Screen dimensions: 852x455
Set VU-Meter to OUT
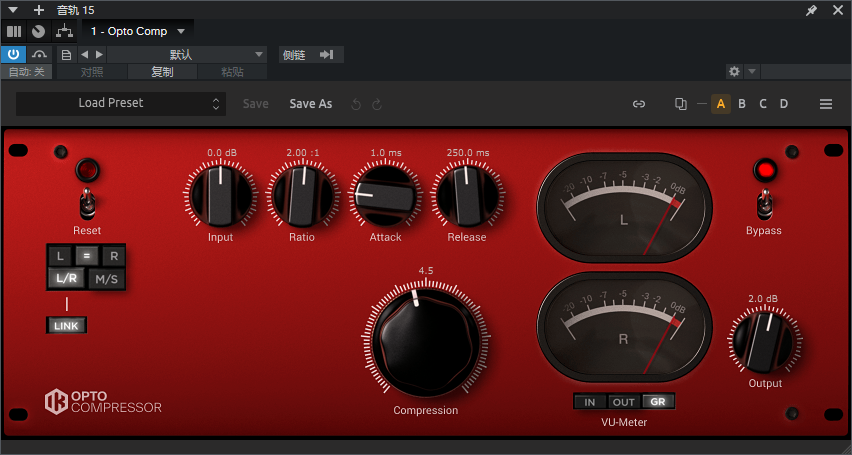[624, 402]
